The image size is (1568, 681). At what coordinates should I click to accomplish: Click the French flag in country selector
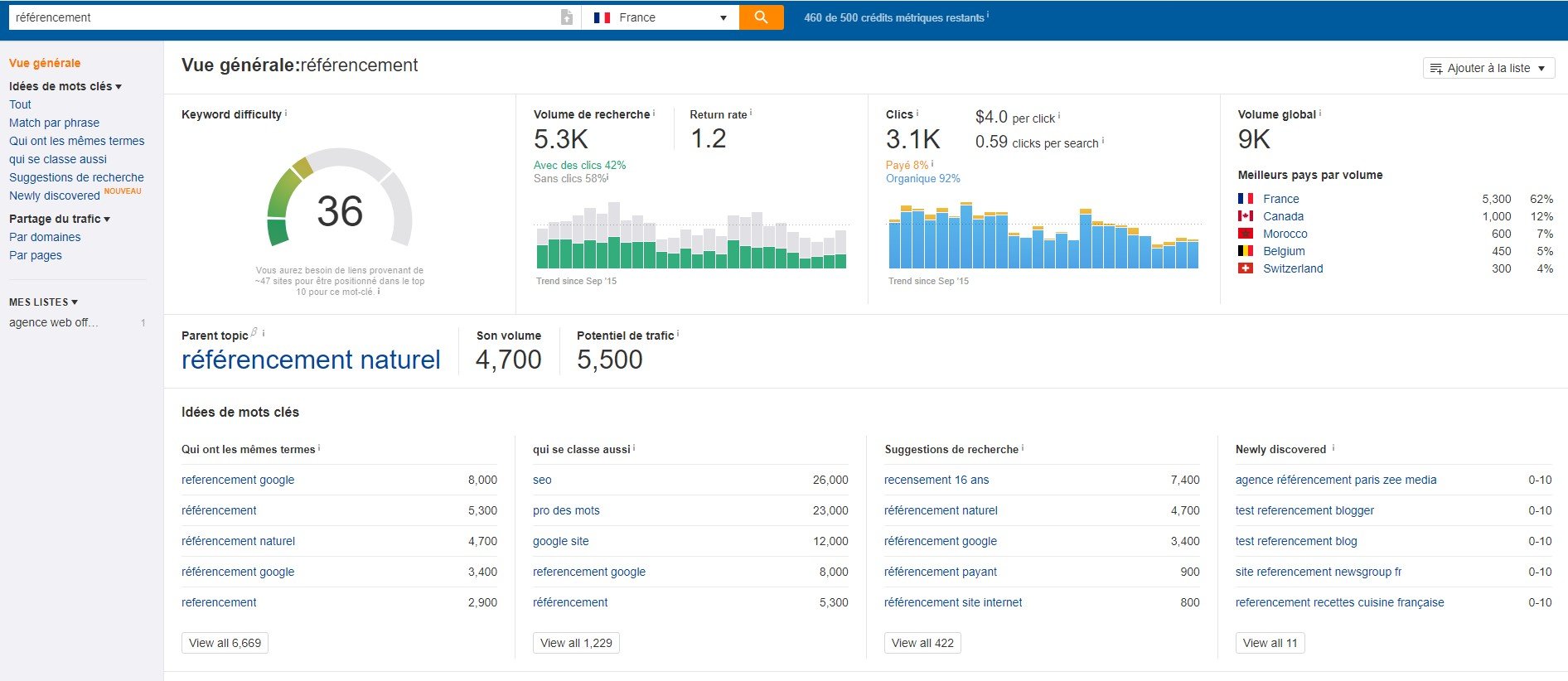click(x=602, y=17)
